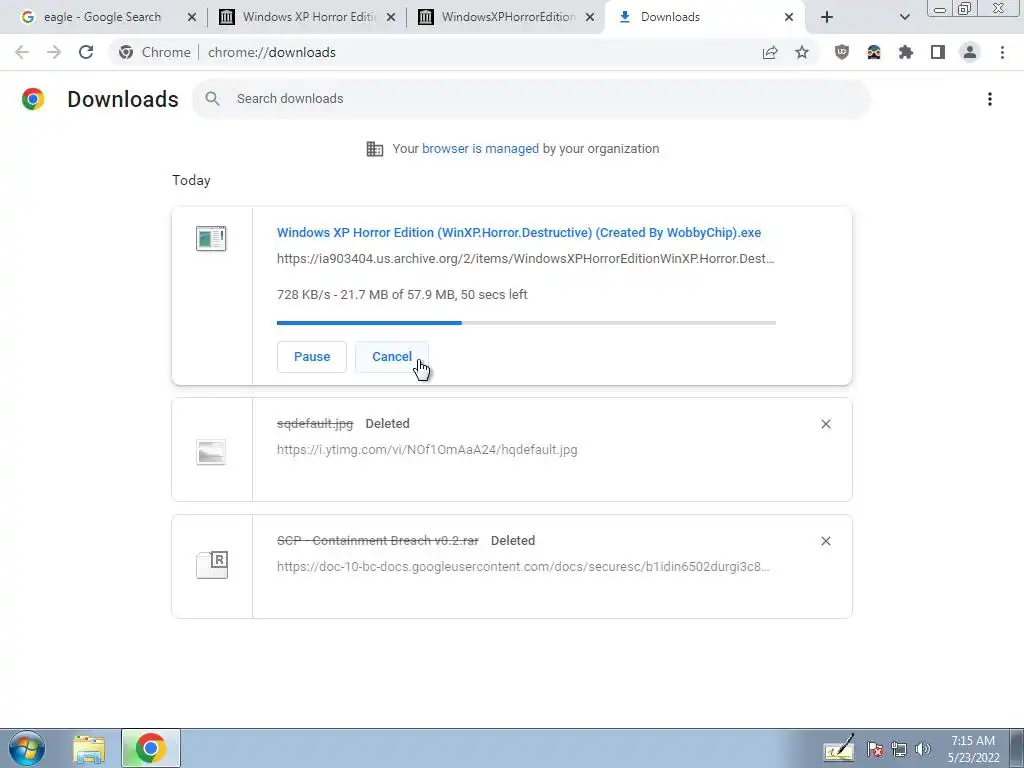
Task: Click the download progress bar
Action: point(526,323)
